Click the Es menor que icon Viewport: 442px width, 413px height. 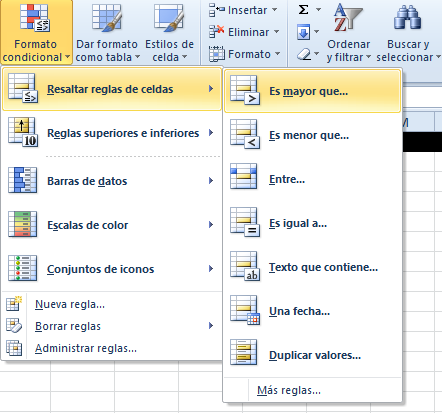(x=245, y=134)
